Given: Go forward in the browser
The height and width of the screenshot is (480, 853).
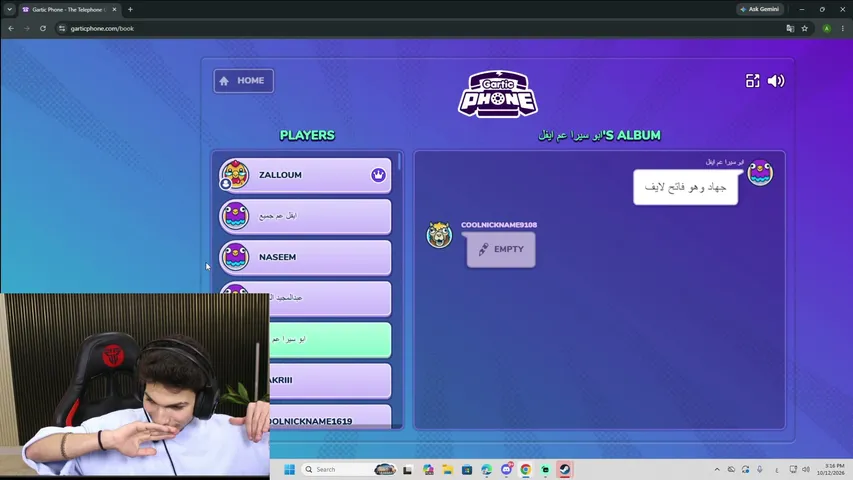Looking at the screenshot, I should point(27,28).
